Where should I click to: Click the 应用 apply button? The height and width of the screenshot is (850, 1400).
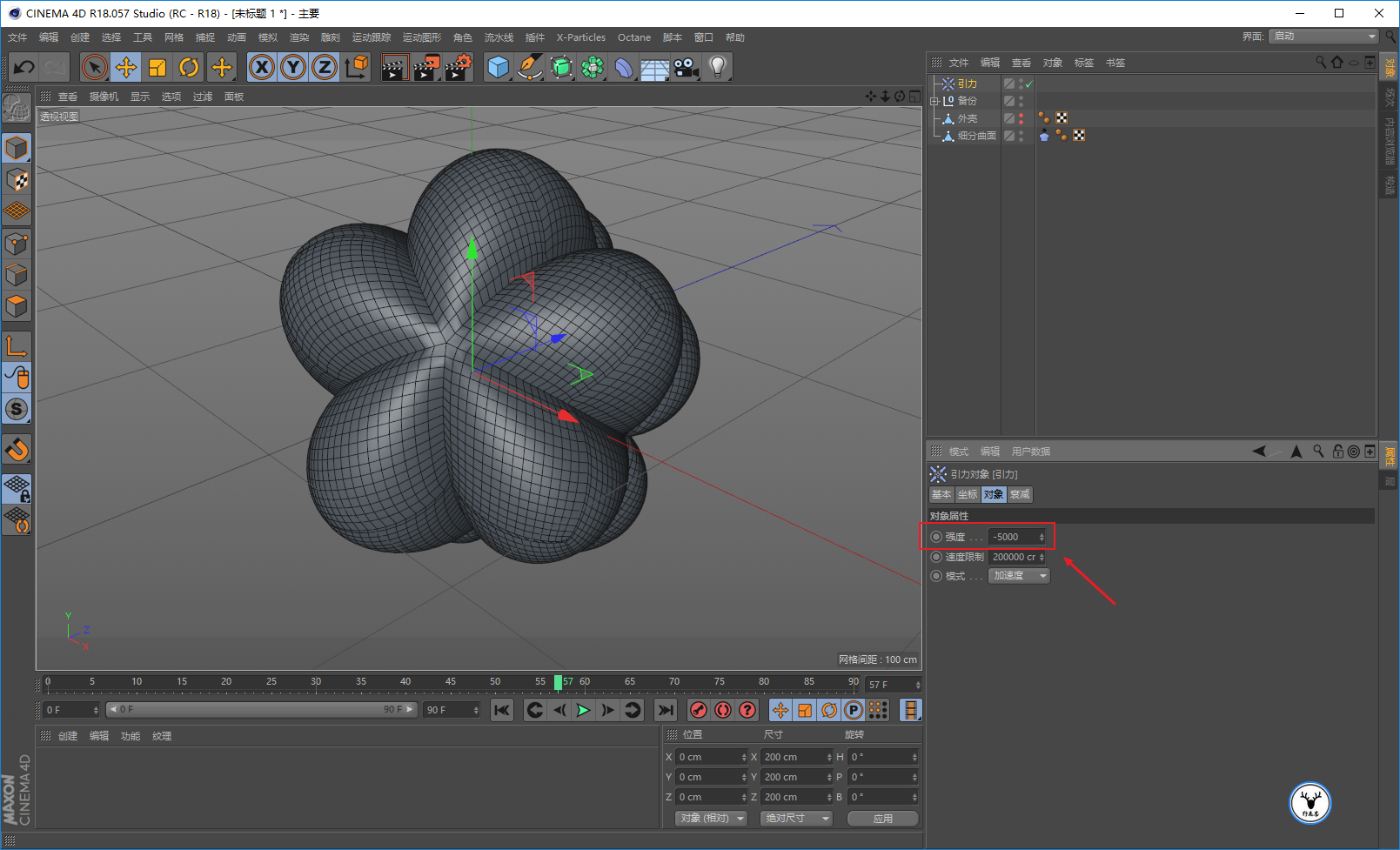coord(883,818)
